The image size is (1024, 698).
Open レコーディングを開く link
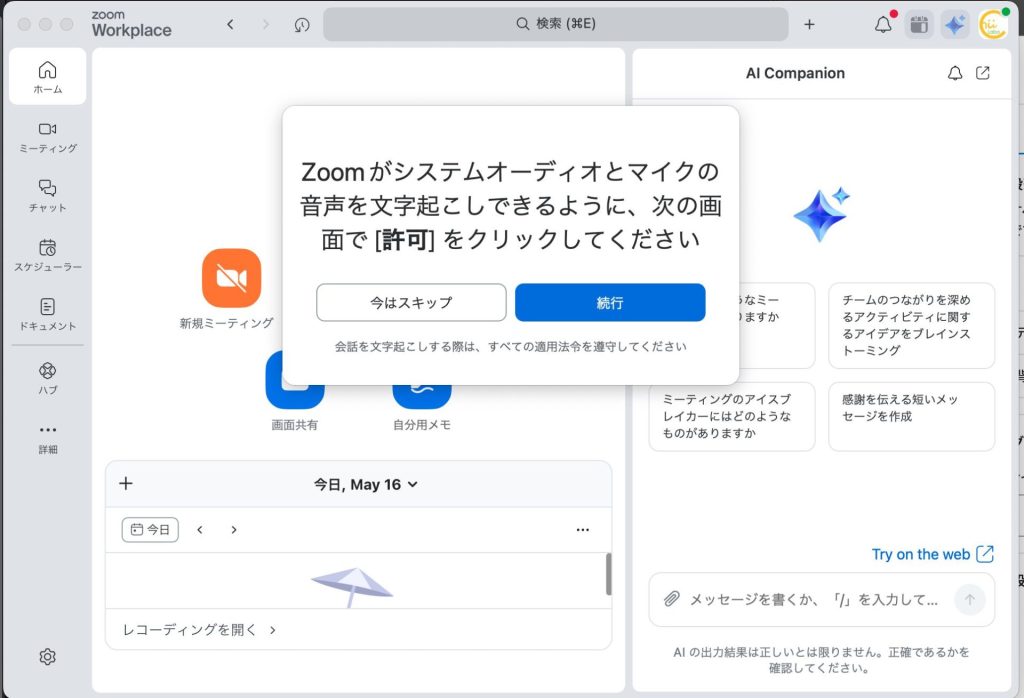point(199,629)
